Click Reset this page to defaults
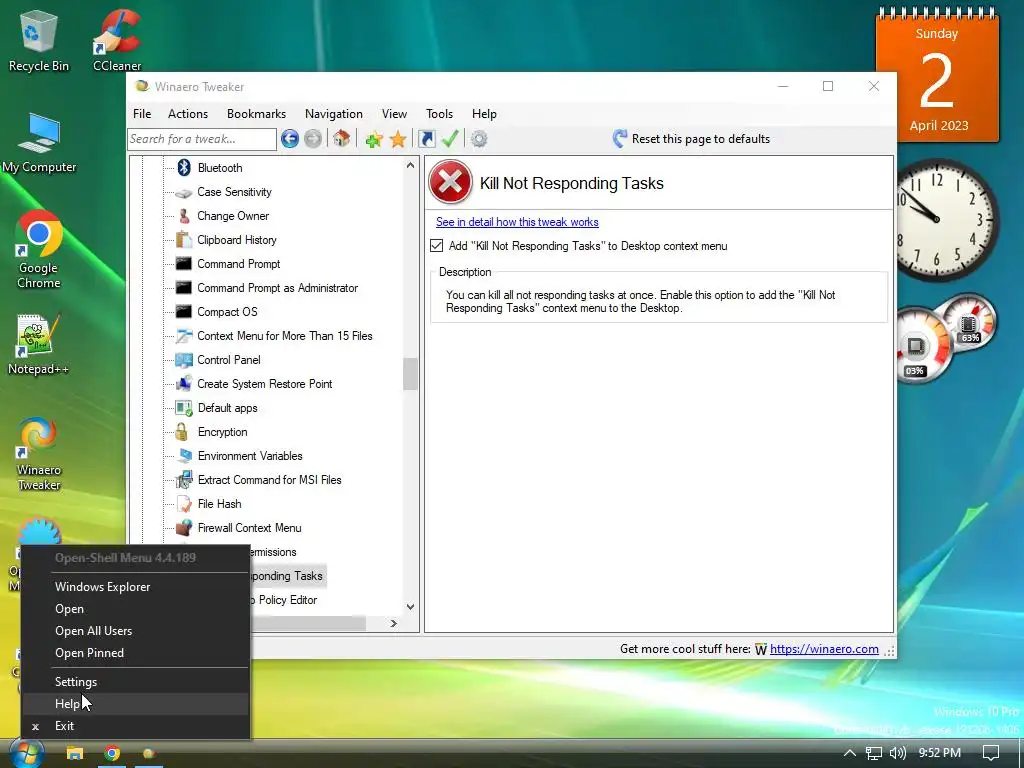The height and width of the screenshot is (768, 1024). (x=691, y=138)
